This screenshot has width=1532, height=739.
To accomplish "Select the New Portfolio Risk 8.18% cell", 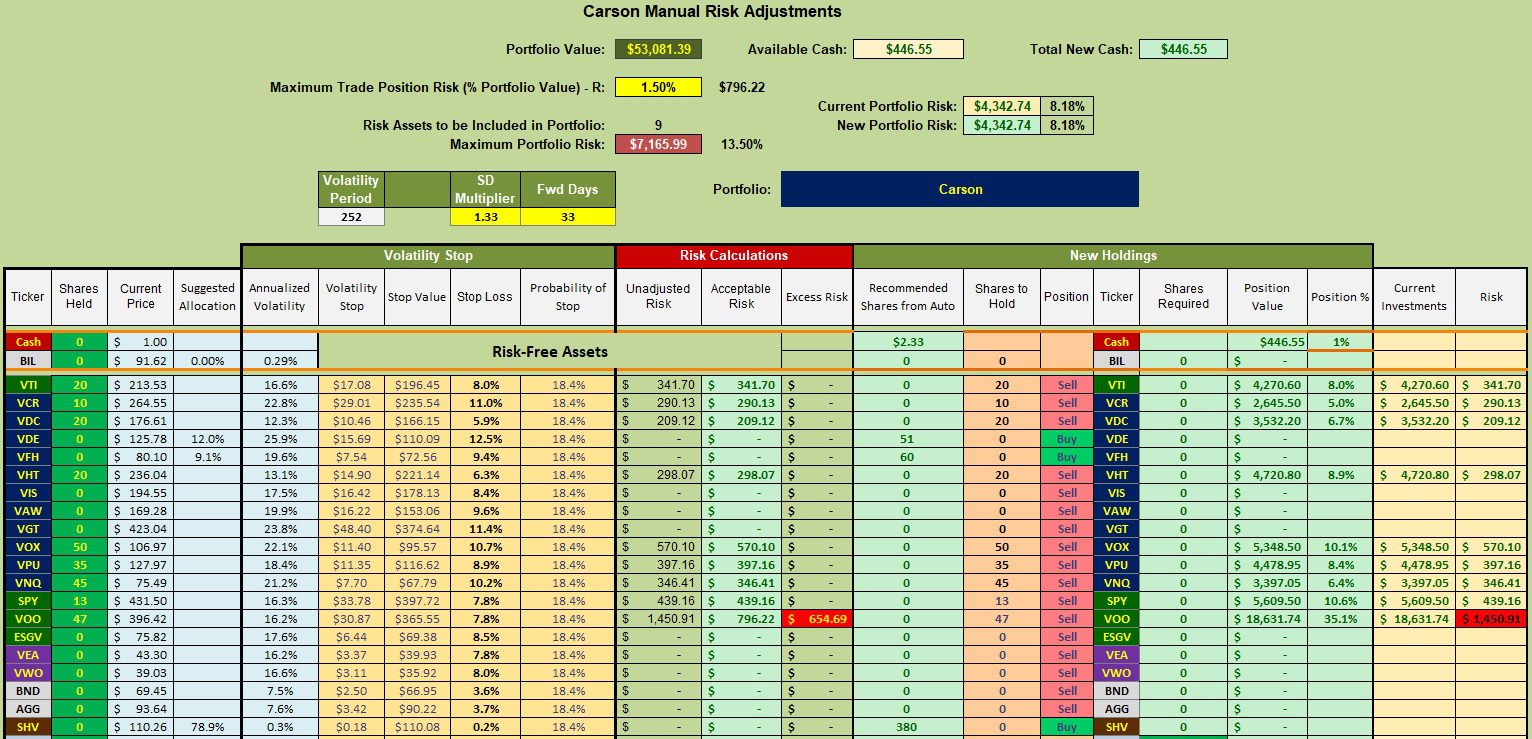I will click(x=1067, y=125).
